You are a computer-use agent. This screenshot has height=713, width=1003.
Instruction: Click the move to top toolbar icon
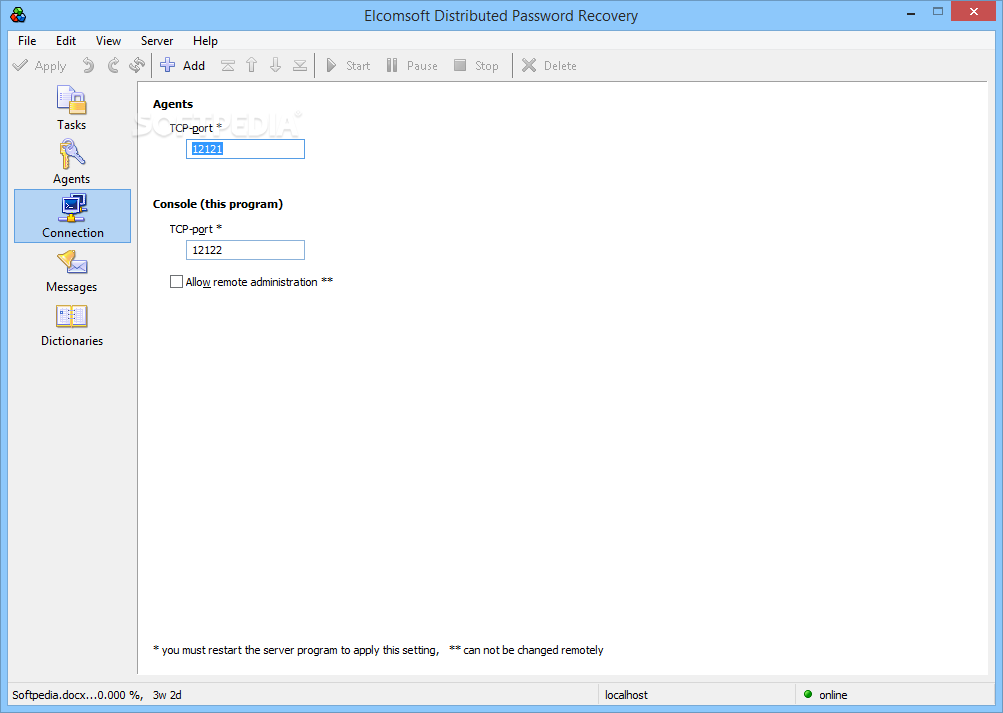coord(228,66)
